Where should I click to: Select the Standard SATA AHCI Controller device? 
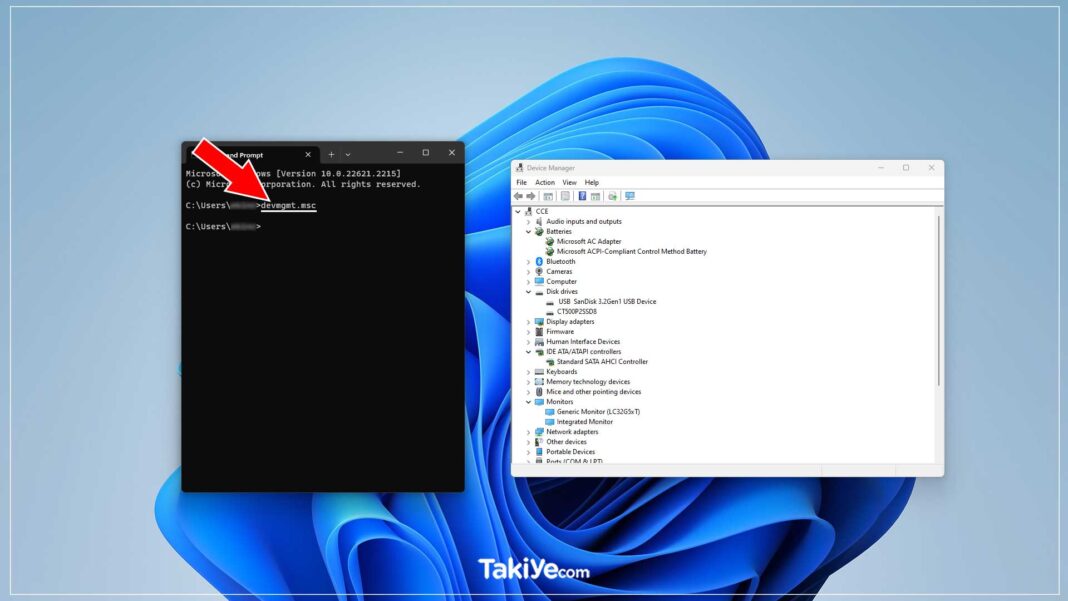tap(601, 362)
